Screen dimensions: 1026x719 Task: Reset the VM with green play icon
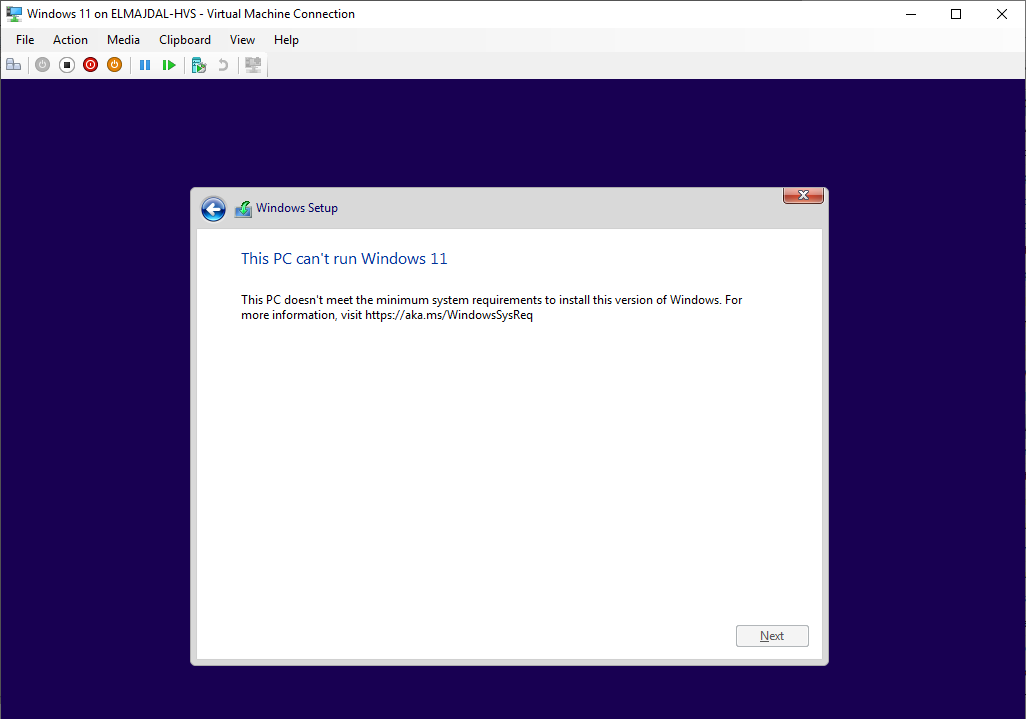pos(169,65)
